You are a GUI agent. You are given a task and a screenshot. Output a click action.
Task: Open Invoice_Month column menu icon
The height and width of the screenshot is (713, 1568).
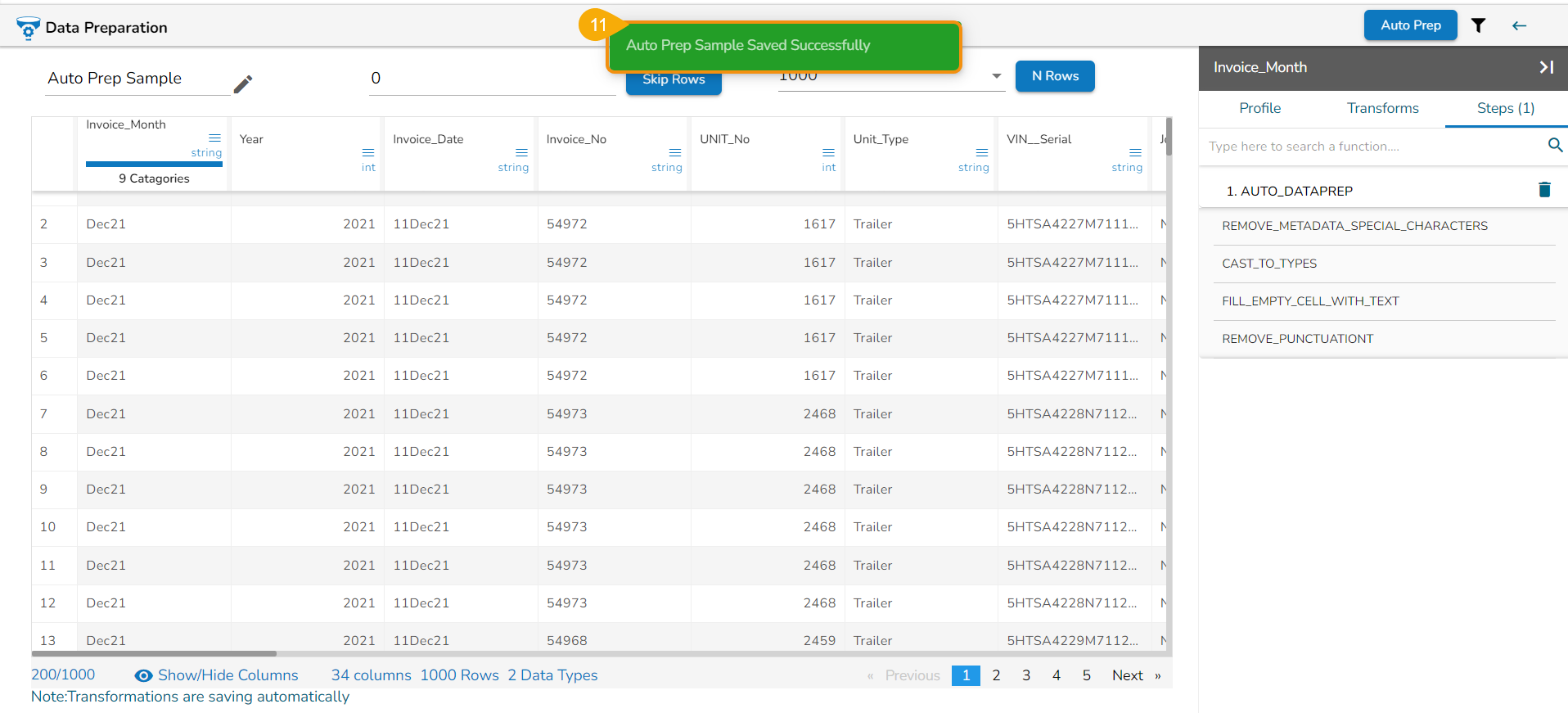point(214,138)
